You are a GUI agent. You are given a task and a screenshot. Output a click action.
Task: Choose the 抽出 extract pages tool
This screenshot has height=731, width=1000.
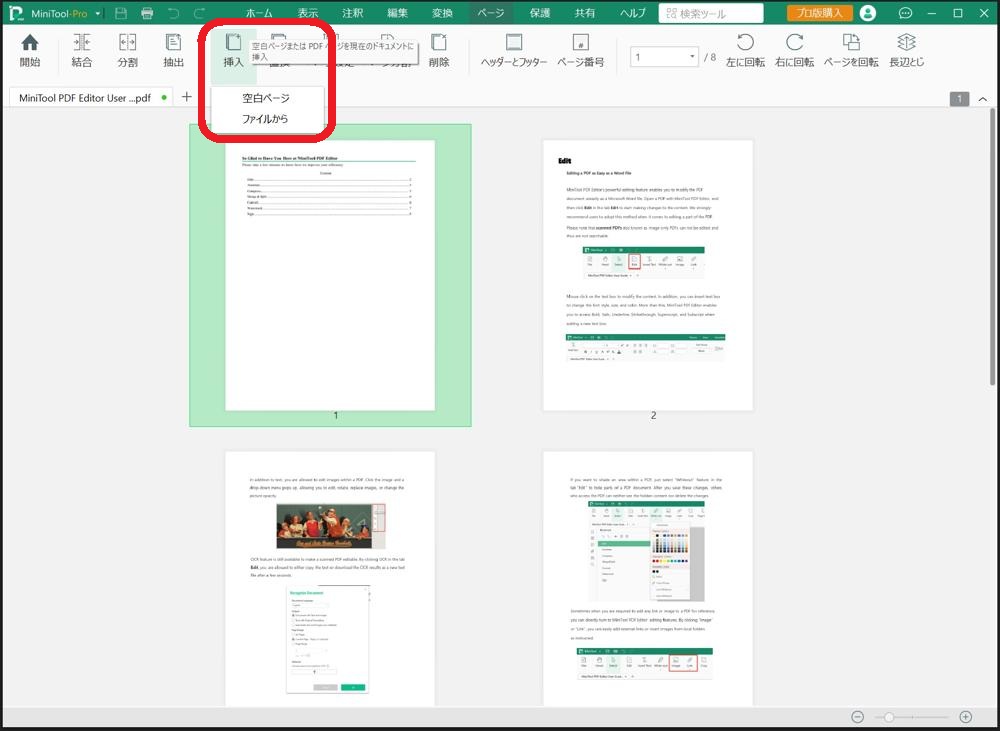[173, 50]
